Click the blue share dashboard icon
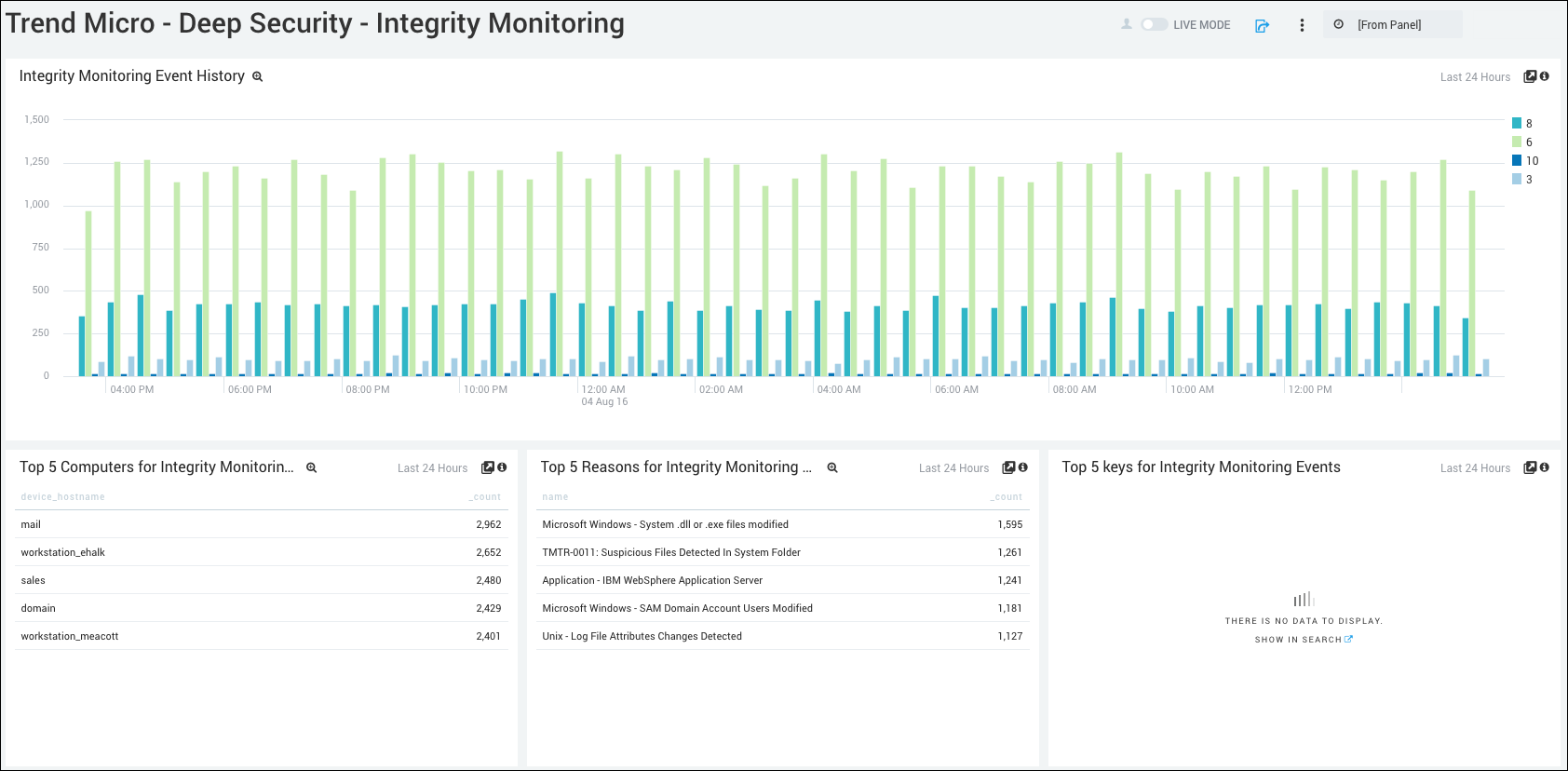The image size is (1568, 771). [x=1262, y=26]
